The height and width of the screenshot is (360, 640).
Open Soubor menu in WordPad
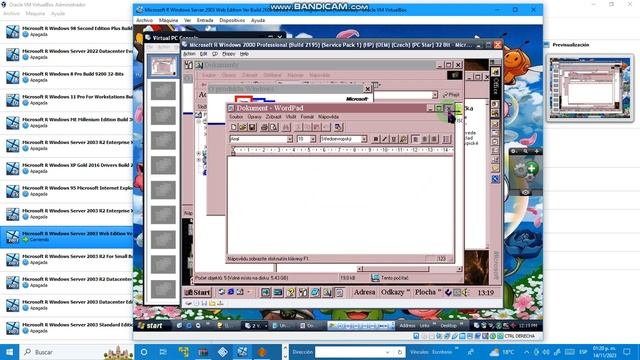click(236, 117)
